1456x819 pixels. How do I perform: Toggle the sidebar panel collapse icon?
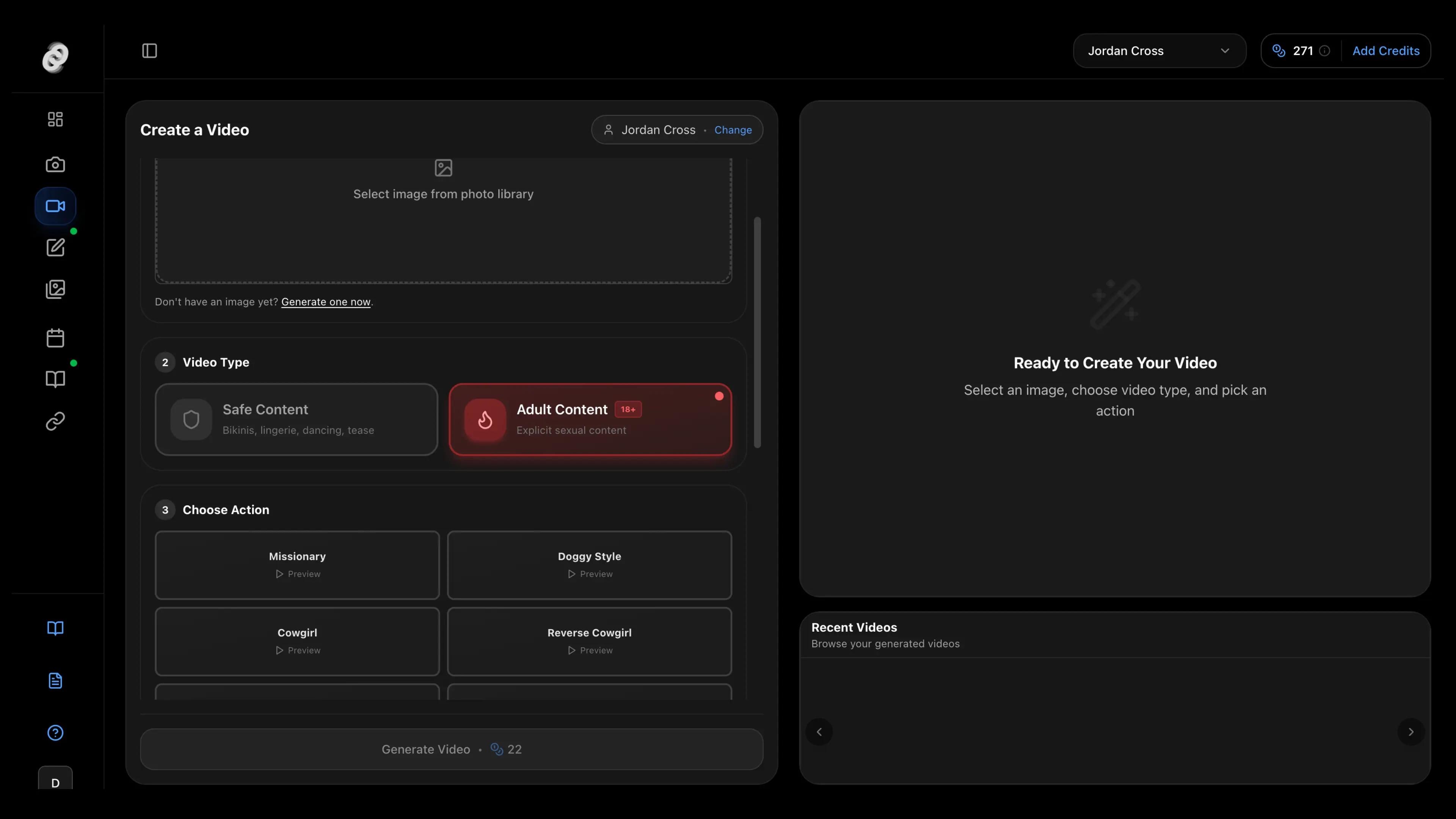150,51
